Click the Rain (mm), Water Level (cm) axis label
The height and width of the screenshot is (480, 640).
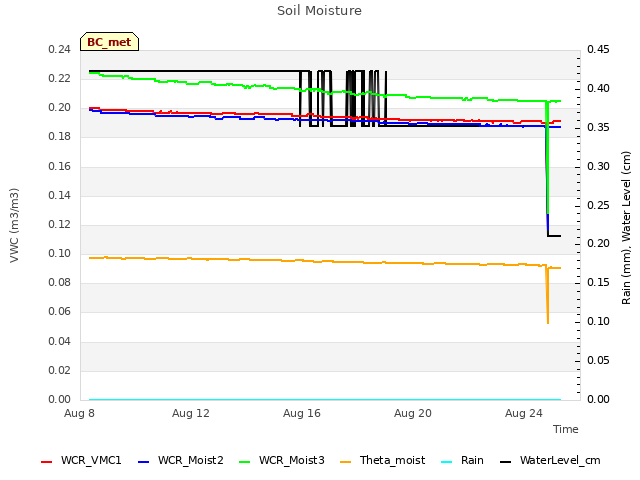point(626,228)
